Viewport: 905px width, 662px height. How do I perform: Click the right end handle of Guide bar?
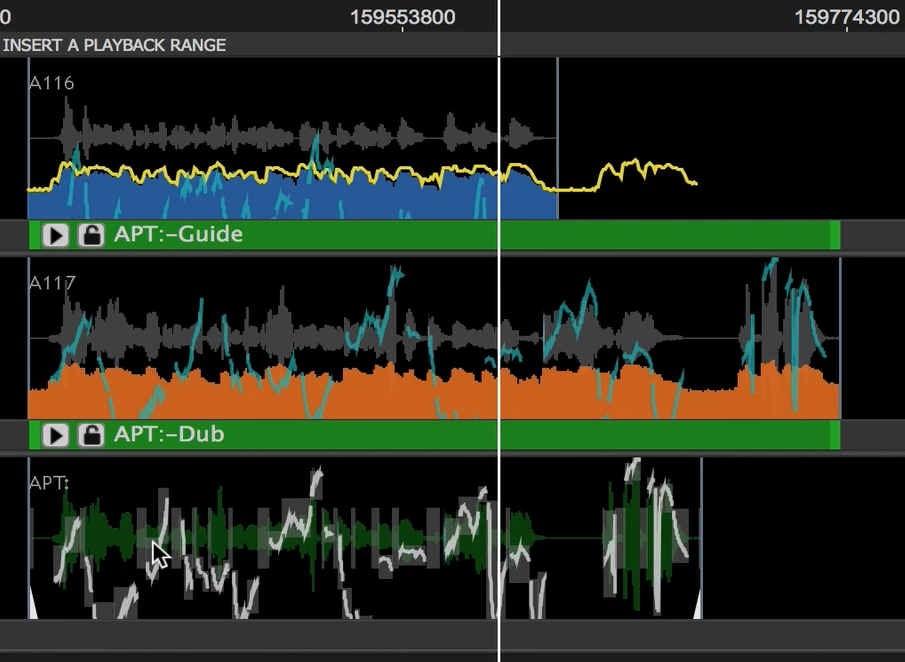[835, 235]
